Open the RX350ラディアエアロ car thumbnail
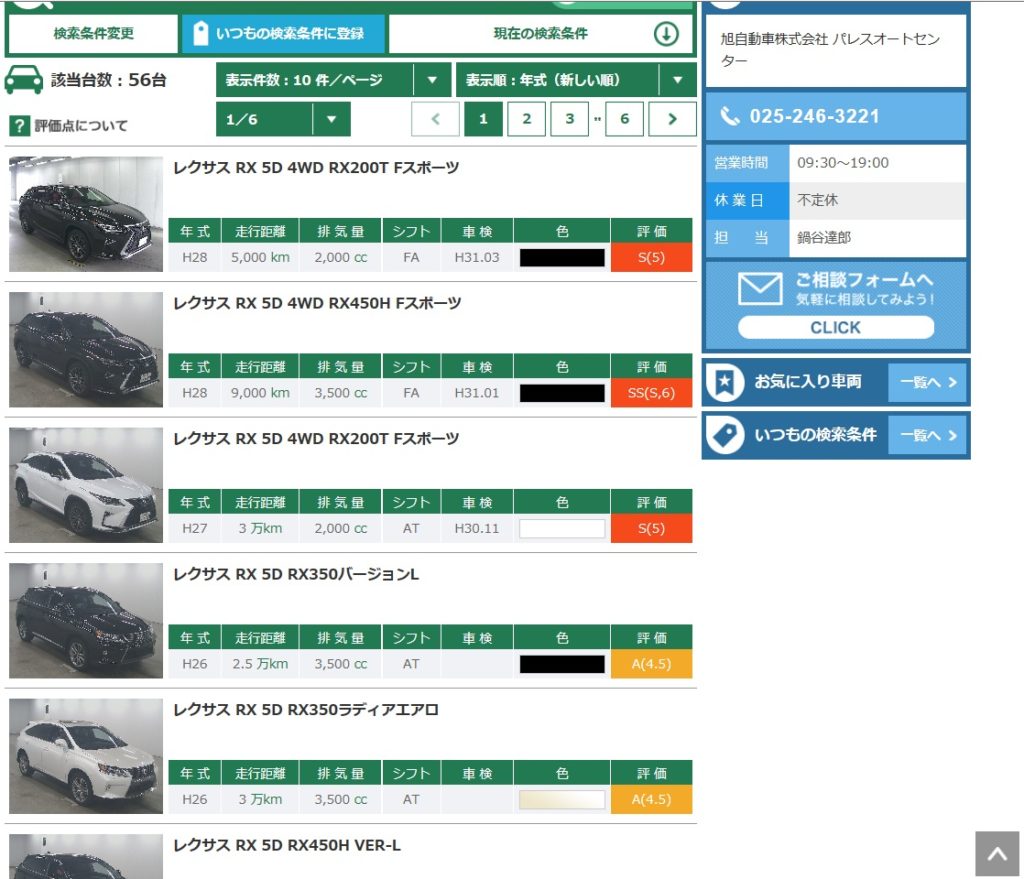The width and height of the screenshot is (1024, 879). click(x=86, y=756)
